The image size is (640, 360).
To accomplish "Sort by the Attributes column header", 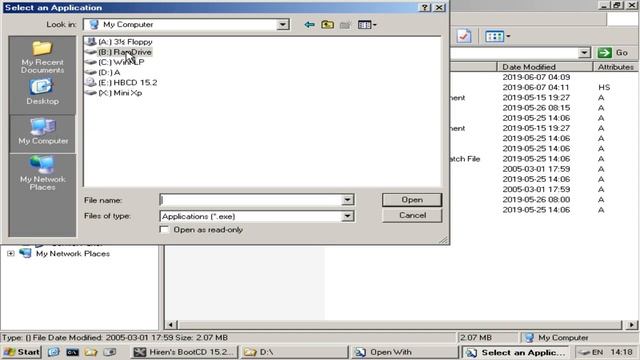I will coord(616,67).
